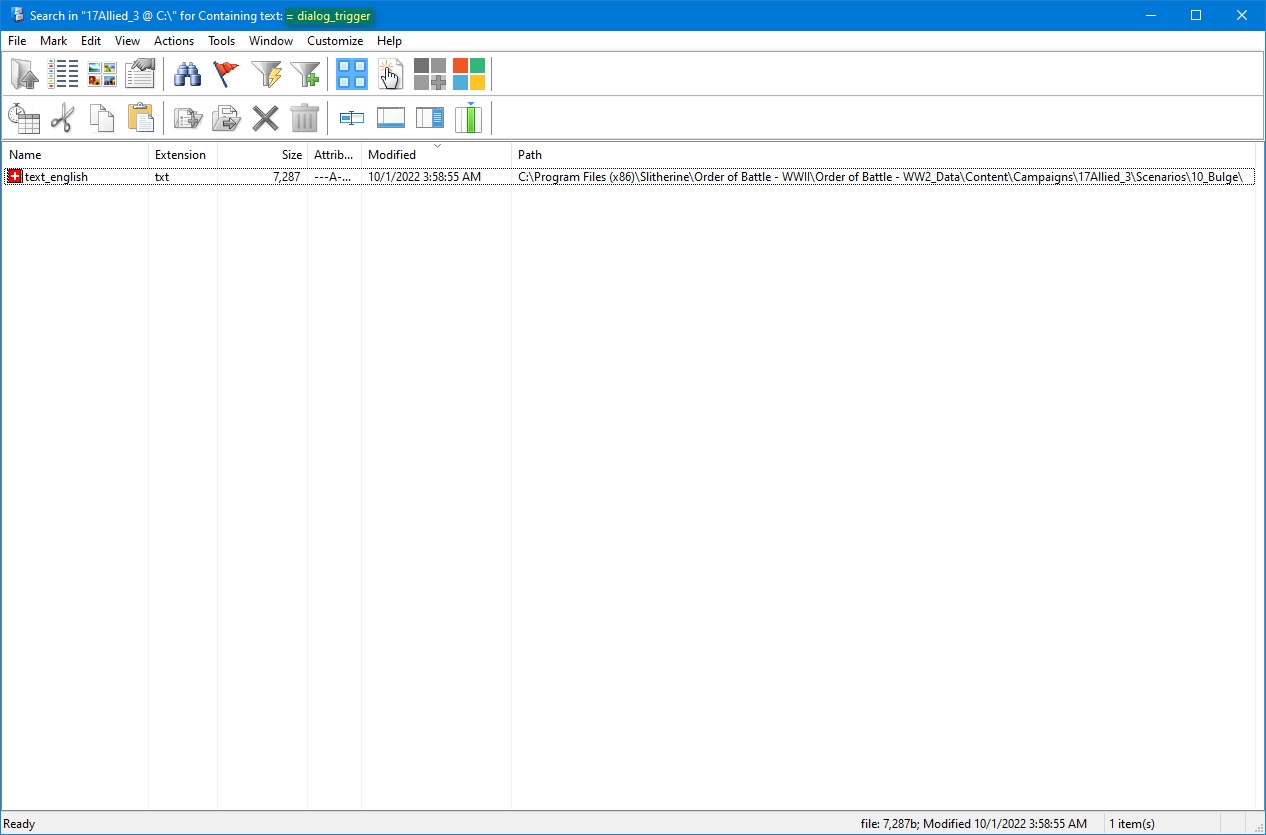Open the Customize menu

click(x=335, y=41)
